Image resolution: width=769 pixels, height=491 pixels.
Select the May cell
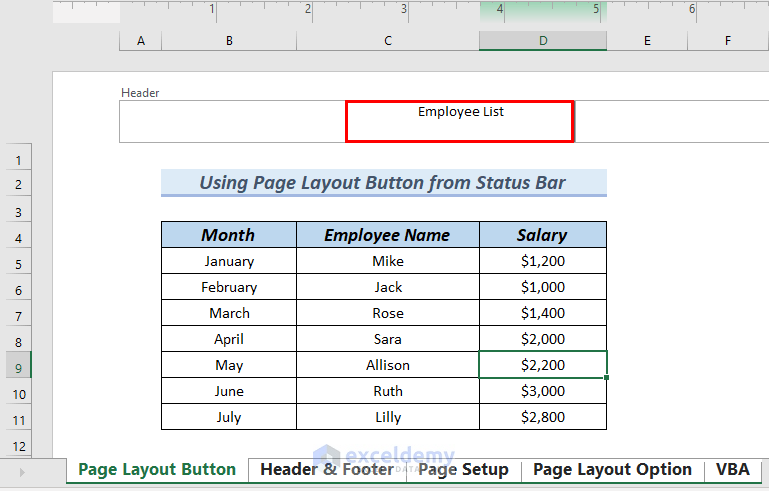[229, 364]
